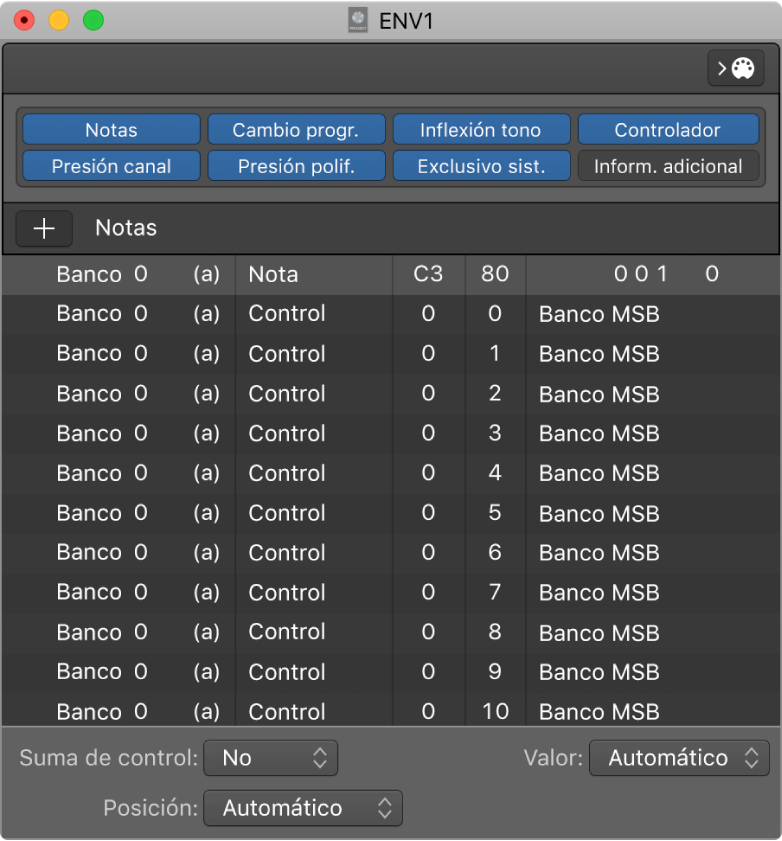Image resolution: width=782 pixels, height=841 pixels.
Task: Open the Posición pop-up menu
Action: click(302, 808)
